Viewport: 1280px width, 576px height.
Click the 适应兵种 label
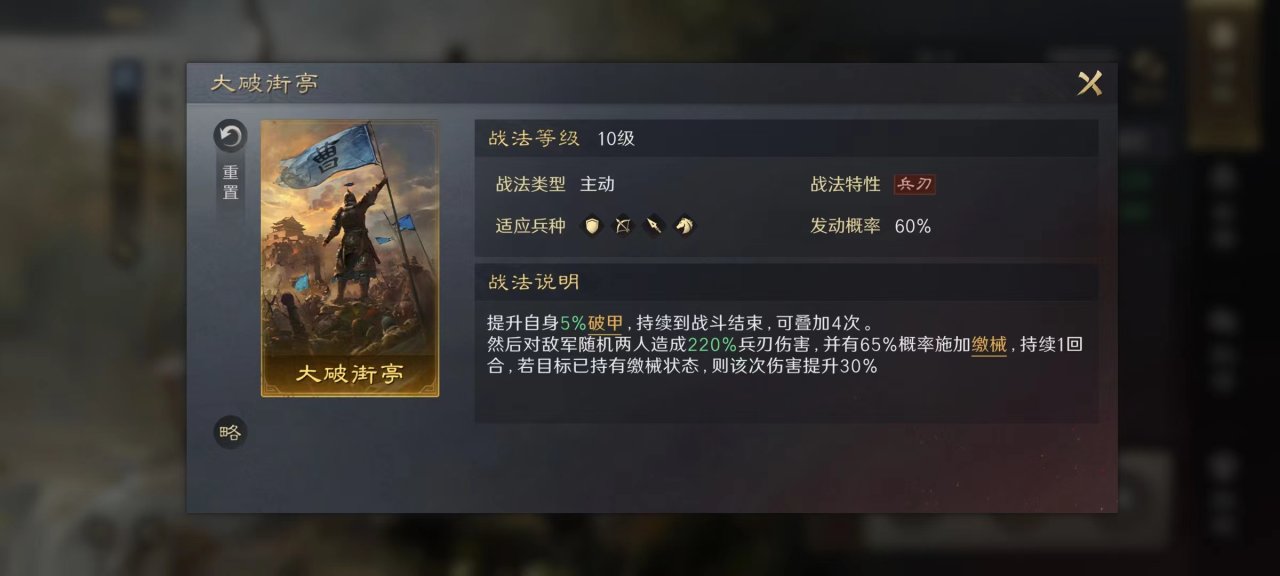coord(530,227)
